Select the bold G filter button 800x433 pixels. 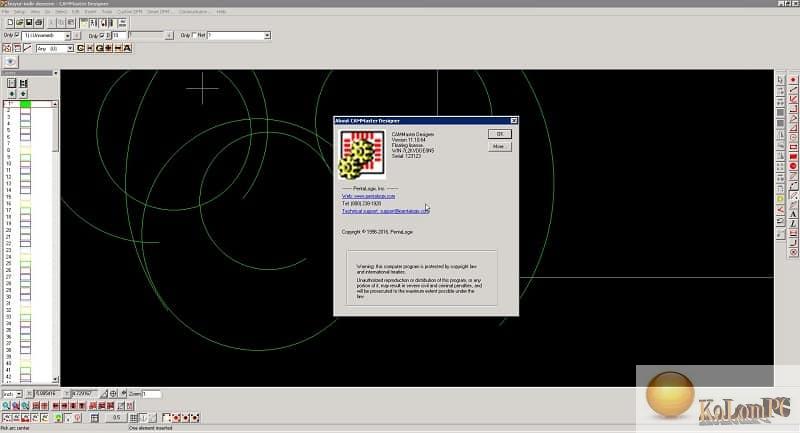(x=99, y=48)
